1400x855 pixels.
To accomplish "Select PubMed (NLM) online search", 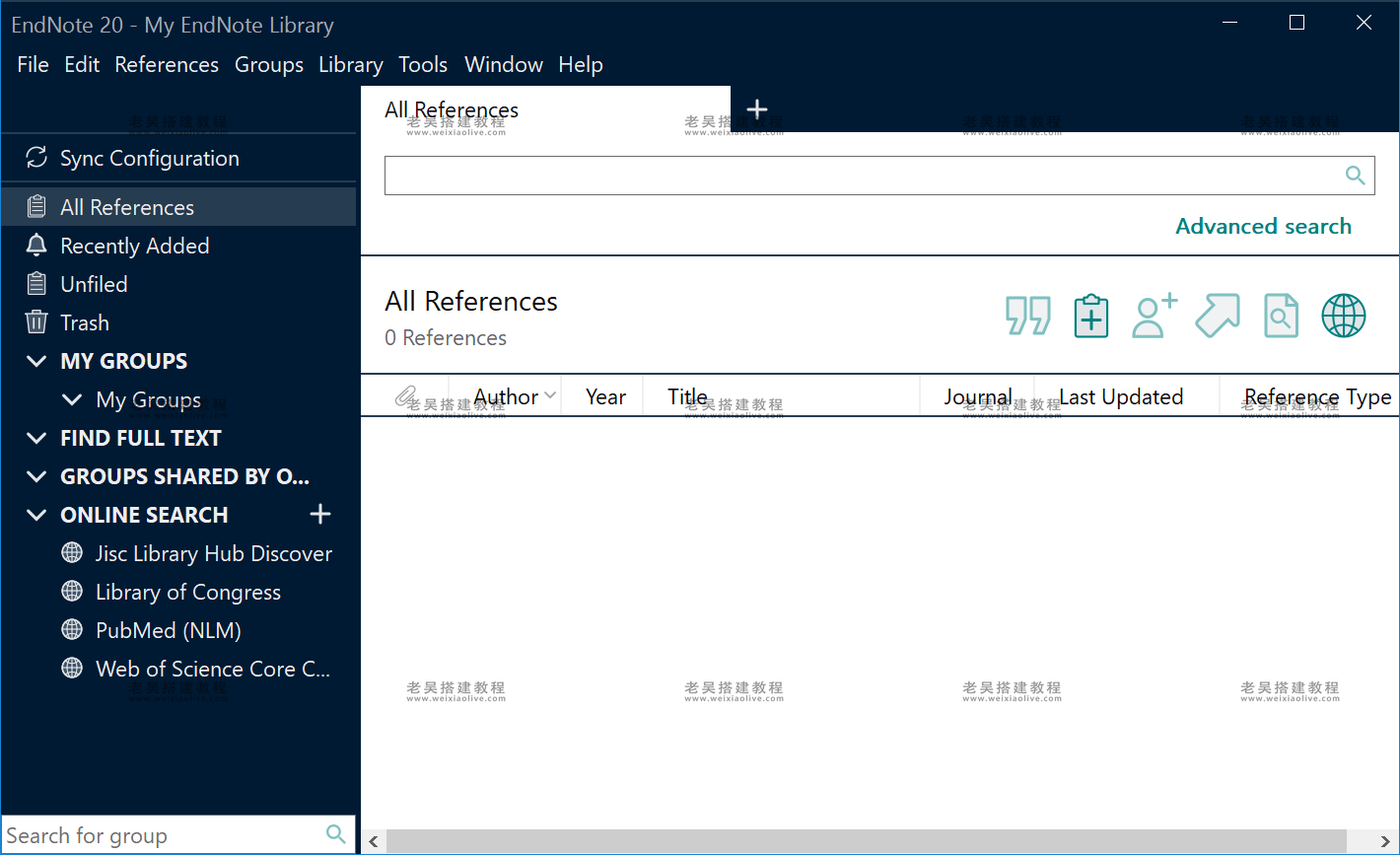I will coord(168,630).
